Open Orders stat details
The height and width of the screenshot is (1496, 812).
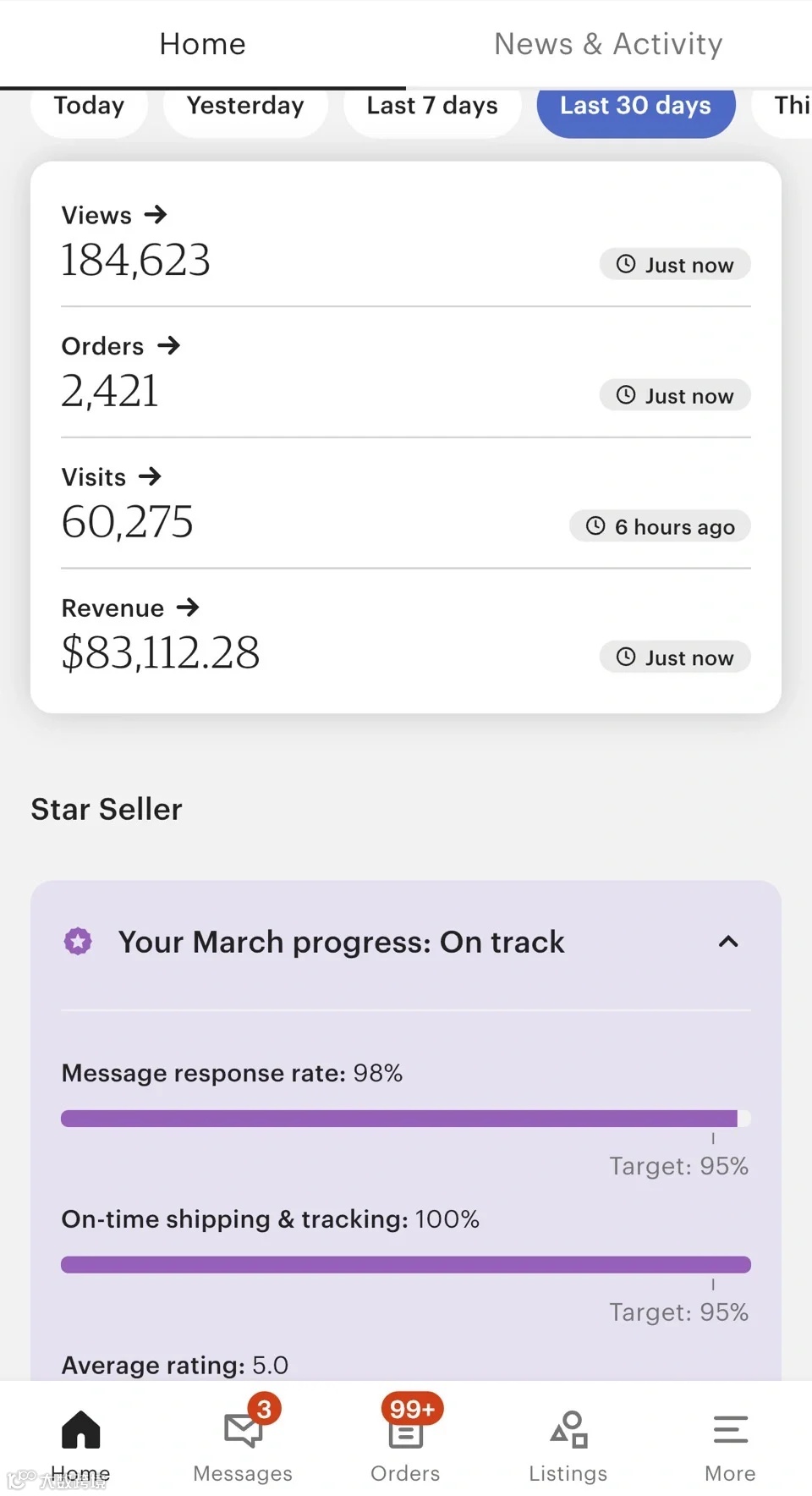(x=121, y=346)
